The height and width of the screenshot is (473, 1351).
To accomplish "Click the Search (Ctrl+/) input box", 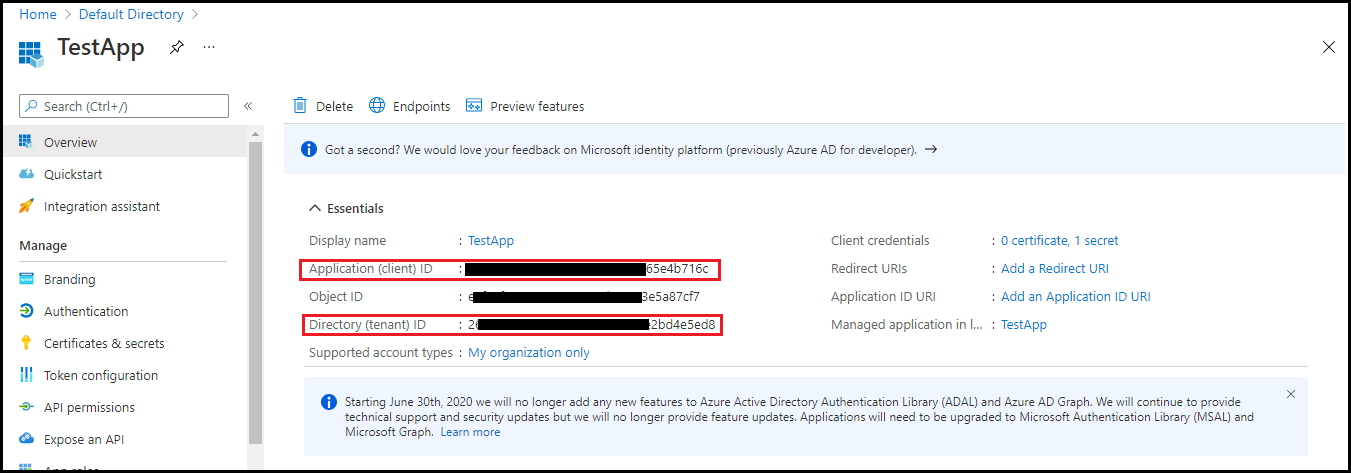I will click(124, 106).
